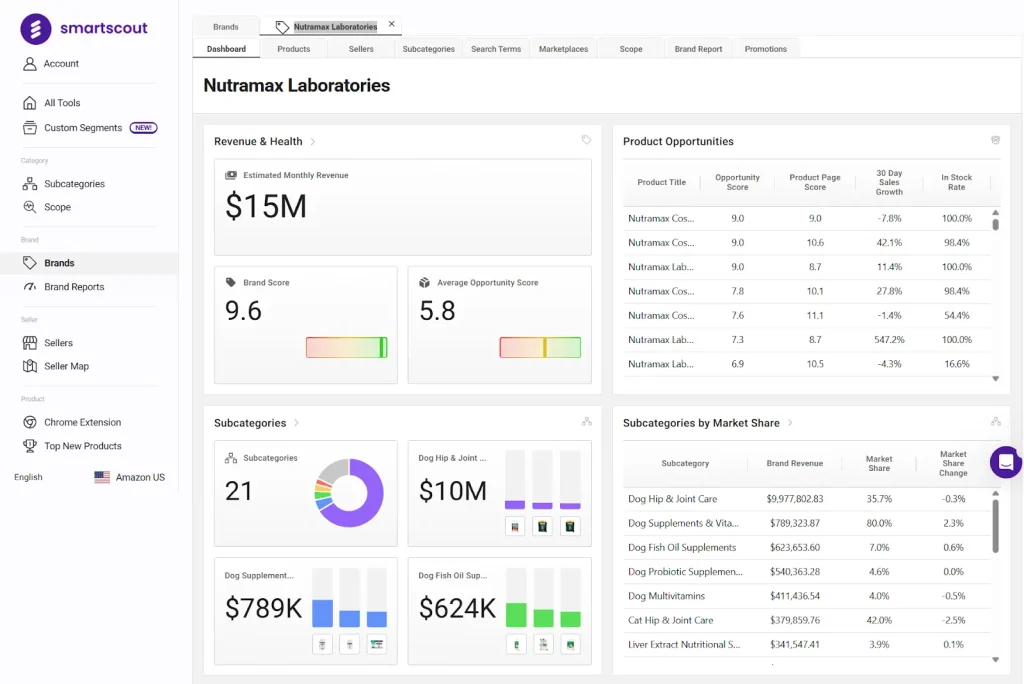Viewport: 1024px width, 684px height.
Task: Click second product thumbnail under Dog Fish Oil card
Action: click(x=543, y=645)
